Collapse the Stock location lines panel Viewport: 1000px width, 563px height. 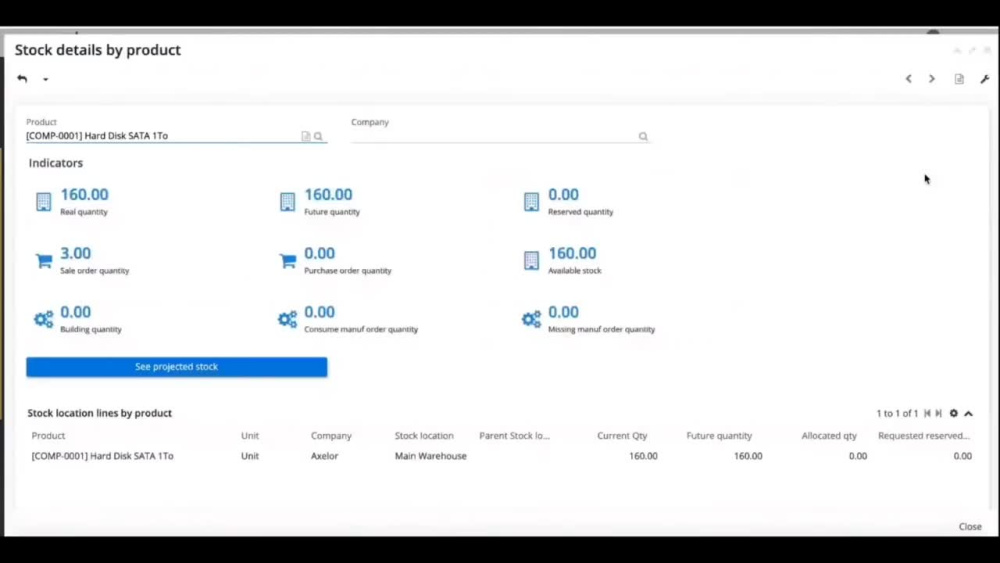[x=969, y=414]
